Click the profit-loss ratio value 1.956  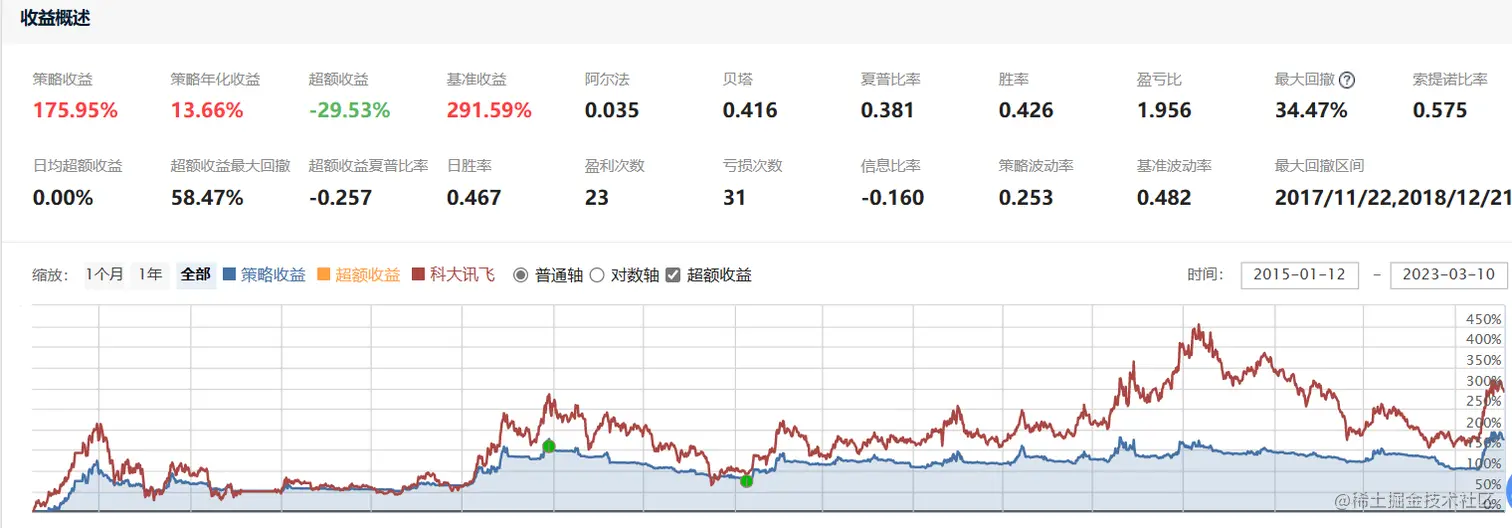coord(1164,110)
